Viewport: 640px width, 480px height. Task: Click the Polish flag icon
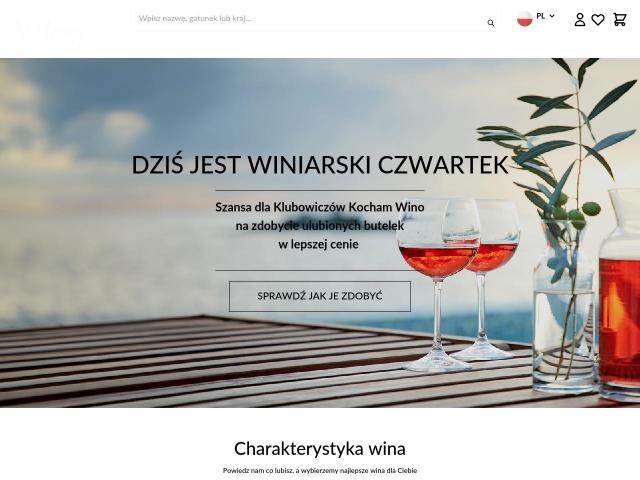pos(524,18)
